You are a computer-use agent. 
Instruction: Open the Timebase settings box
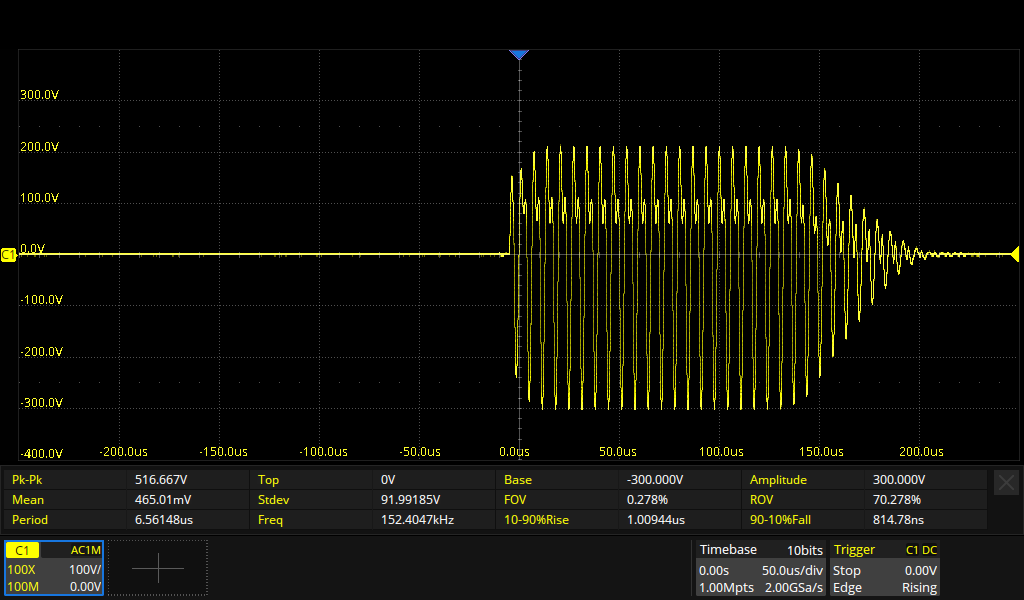pos(761,568)
